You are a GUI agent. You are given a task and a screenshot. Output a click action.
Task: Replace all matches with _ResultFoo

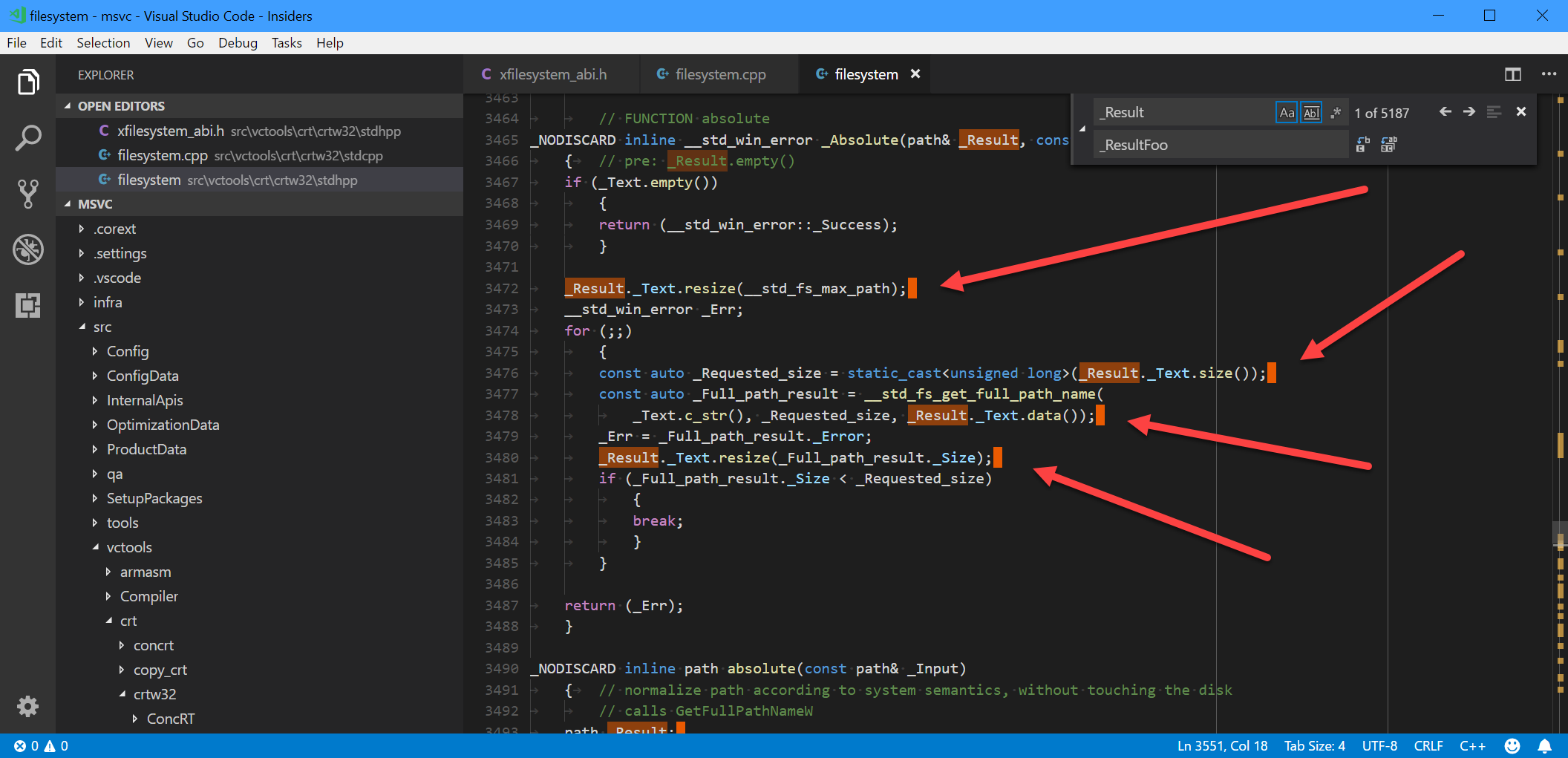(x=1388, y=145)
